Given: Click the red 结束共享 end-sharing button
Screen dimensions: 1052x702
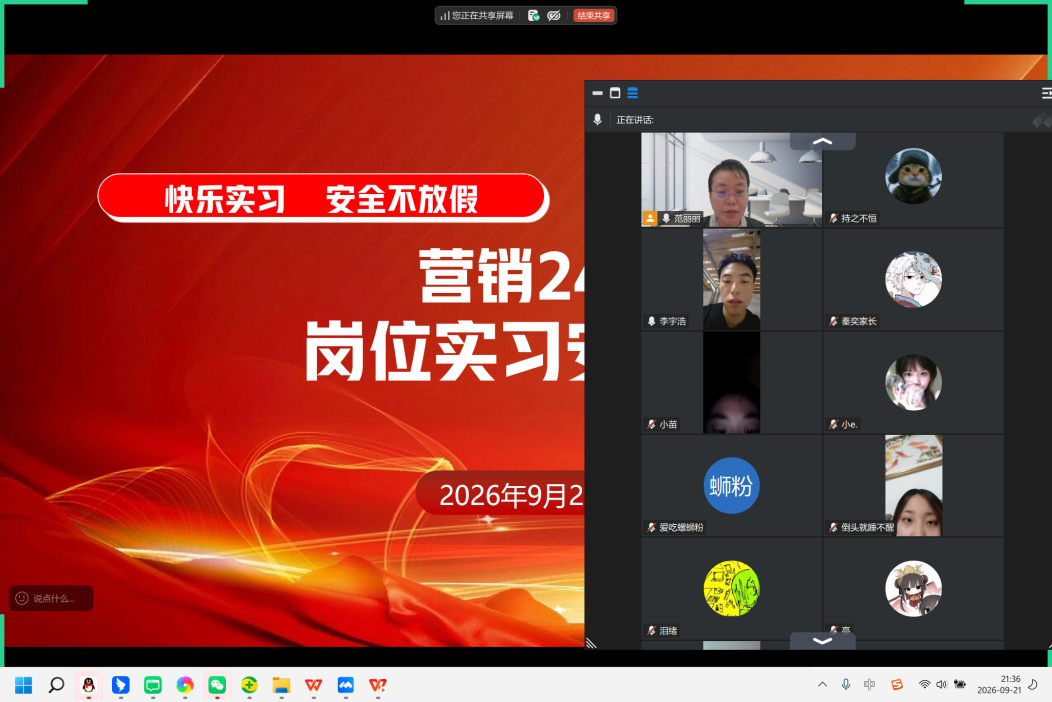Looking at the screenshot, I should (x=594, y=15).
